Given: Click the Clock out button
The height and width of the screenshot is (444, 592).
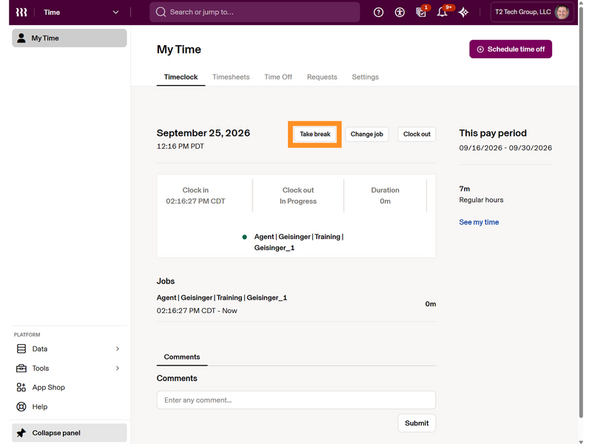Looking at the screenshot, I should click(x=416, y=134).
